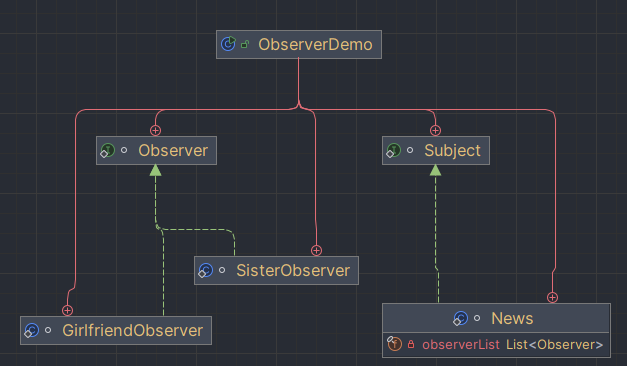Click plus marker above SisterObserver node
Screen dimensions: 627x366
[316, 250]
